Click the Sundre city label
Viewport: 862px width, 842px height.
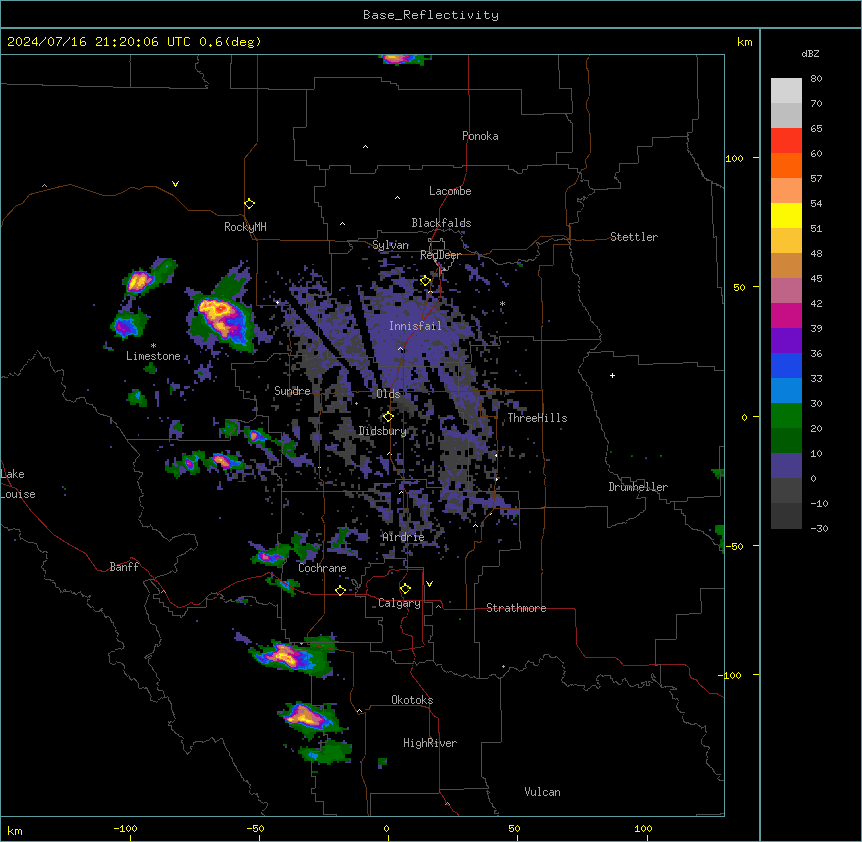click(292, 391)
